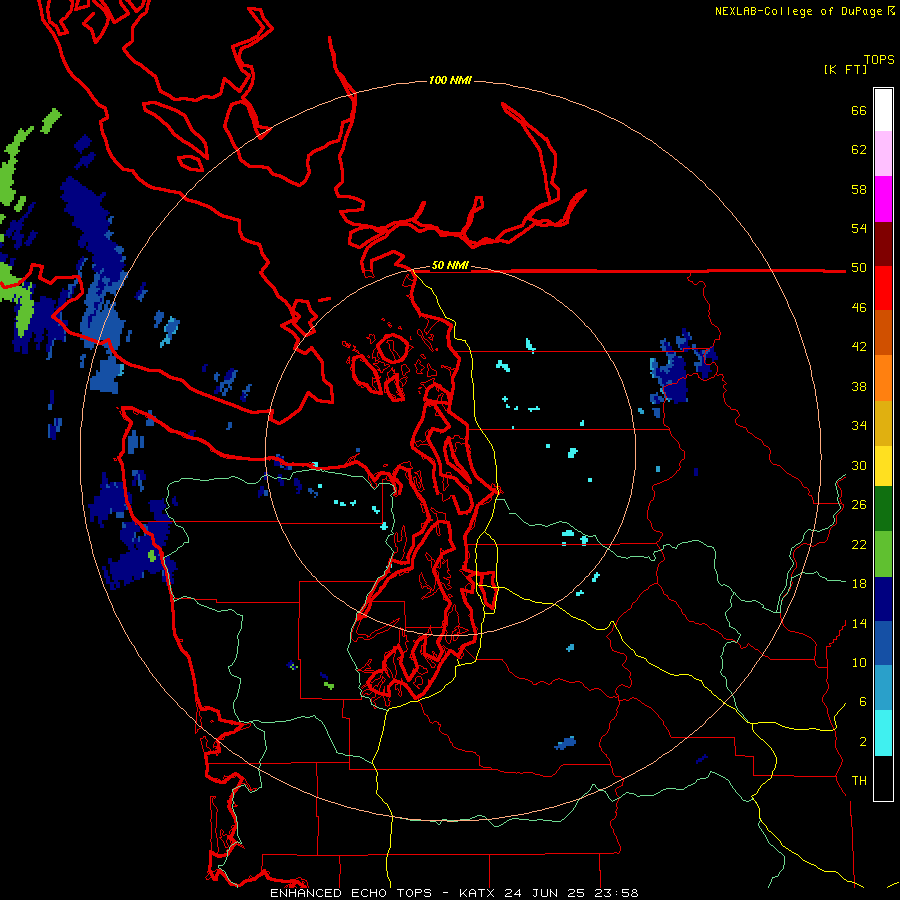The height and width of the screenshot is (900, 900).
Task: Click the 2 legend value
Action: [863, 742]
